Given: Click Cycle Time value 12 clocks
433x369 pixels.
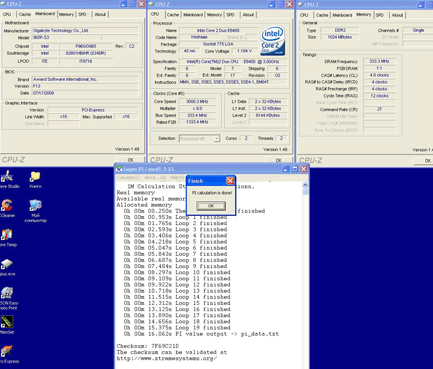Looking at the screenshot, I should point(379,96).
